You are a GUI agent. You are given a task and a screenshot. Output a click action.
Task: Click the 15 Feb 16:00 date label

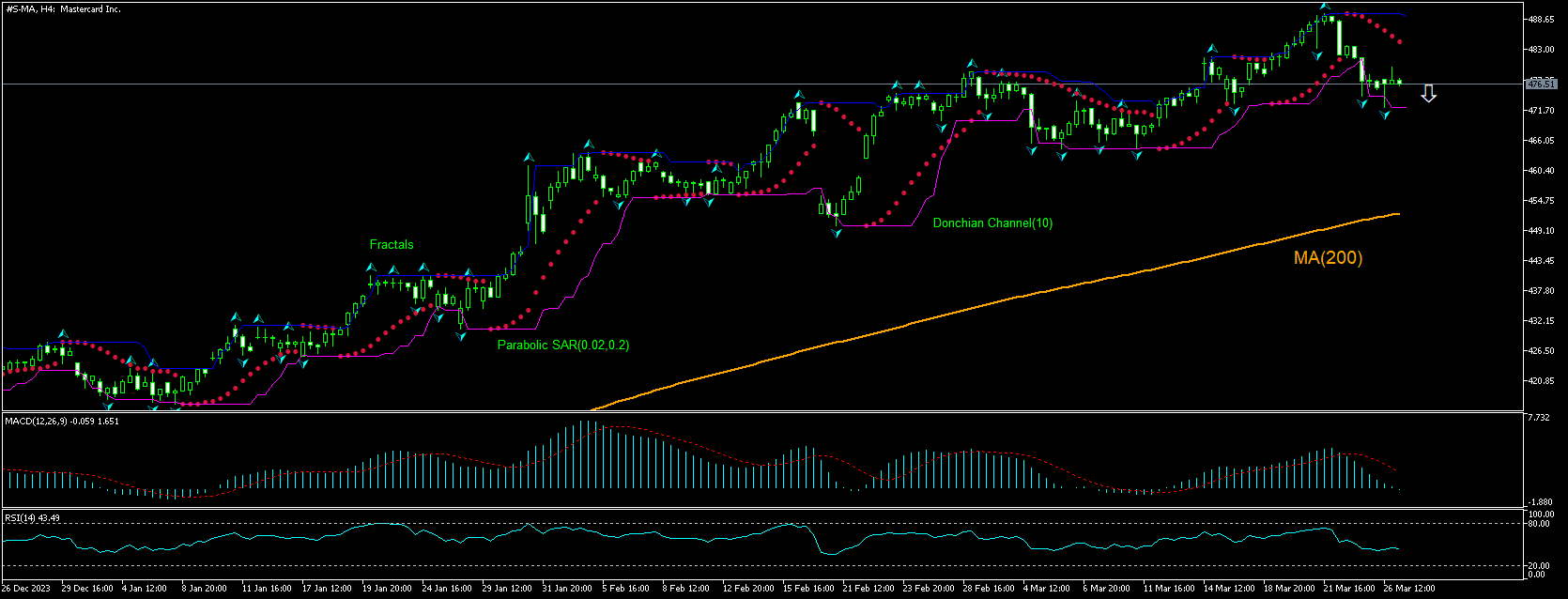(808, 589)
